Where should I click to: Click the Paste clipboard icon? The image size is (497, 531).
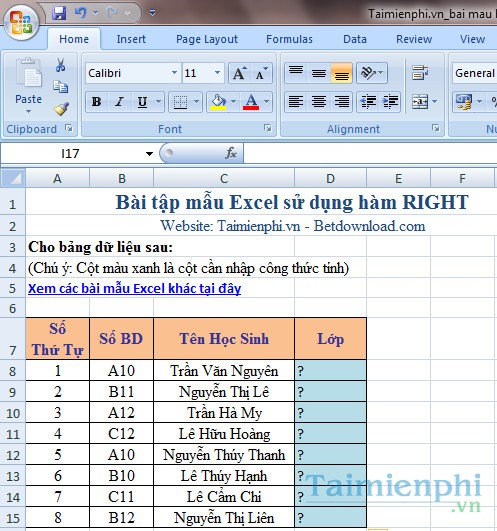pyautogui.click(x=29, y=73)
